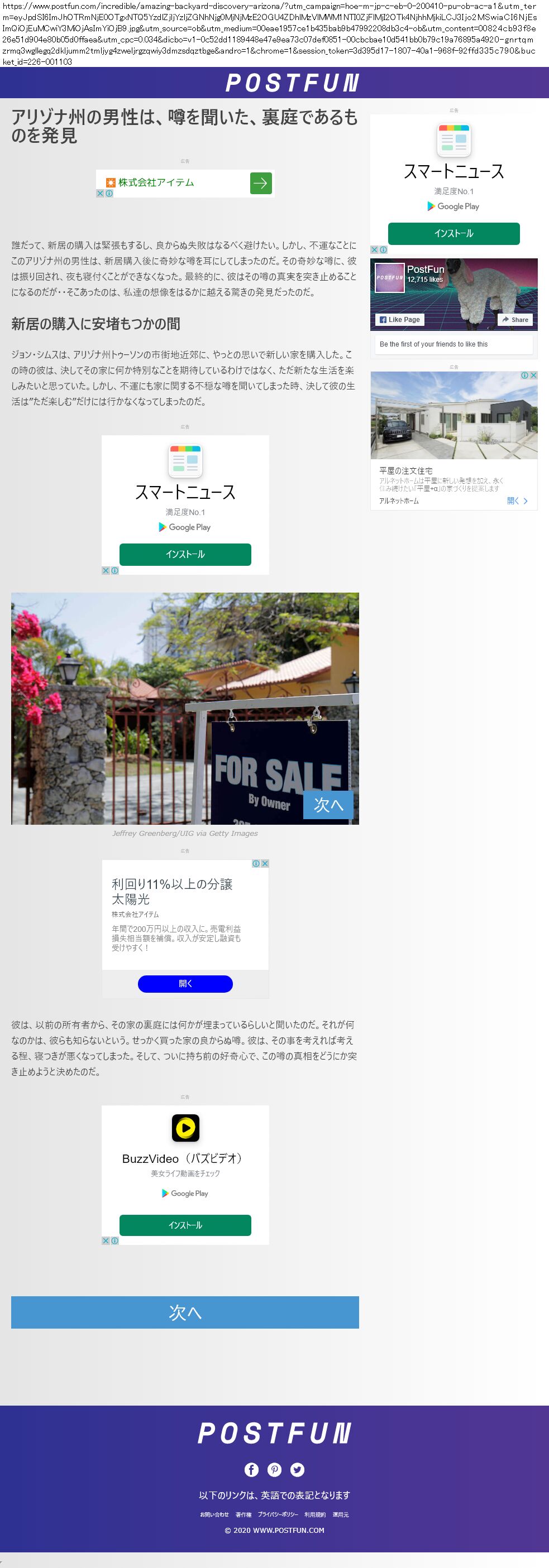Click the 利用規約 footer link
The width and height of the screenshot is (549, 1568).
tap(315, 1514)
